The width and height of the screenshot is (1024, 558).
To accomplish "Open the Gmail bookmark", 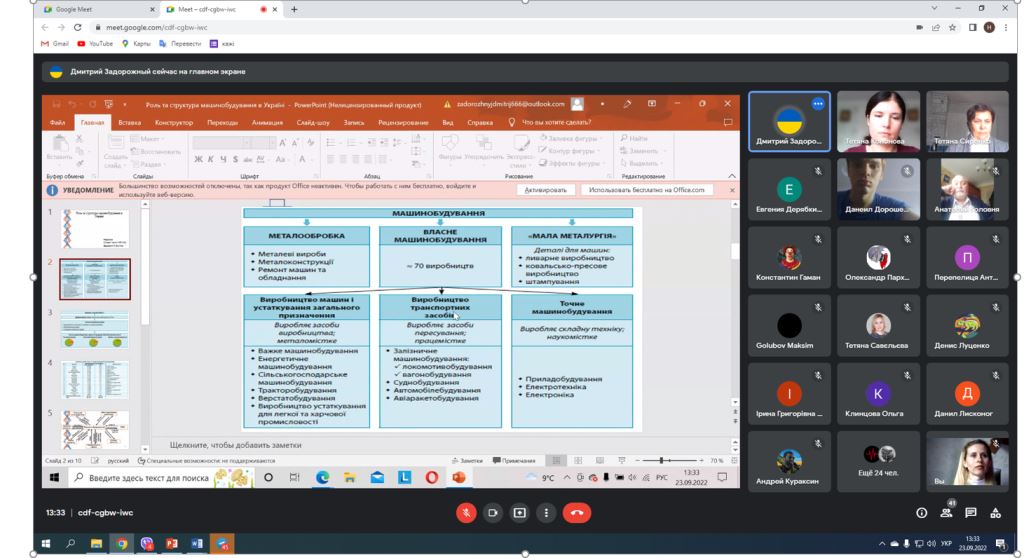I will tap(55, 44).
